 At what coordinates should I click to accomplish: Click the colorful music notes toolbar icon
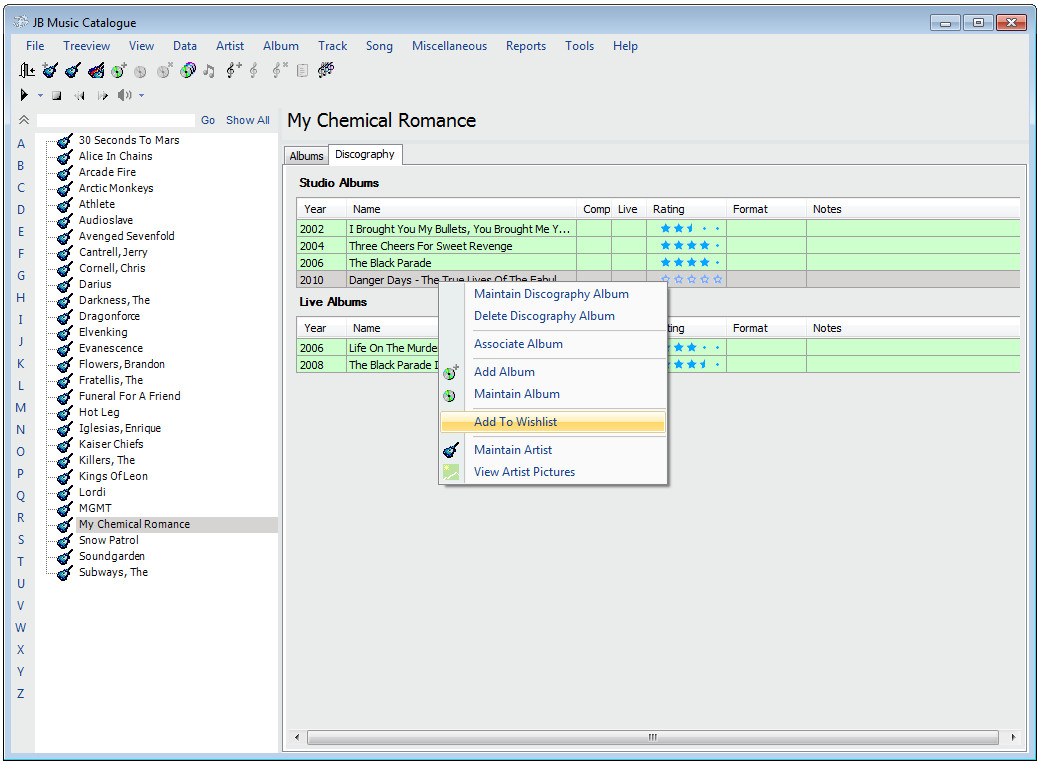tap(326, 70)
